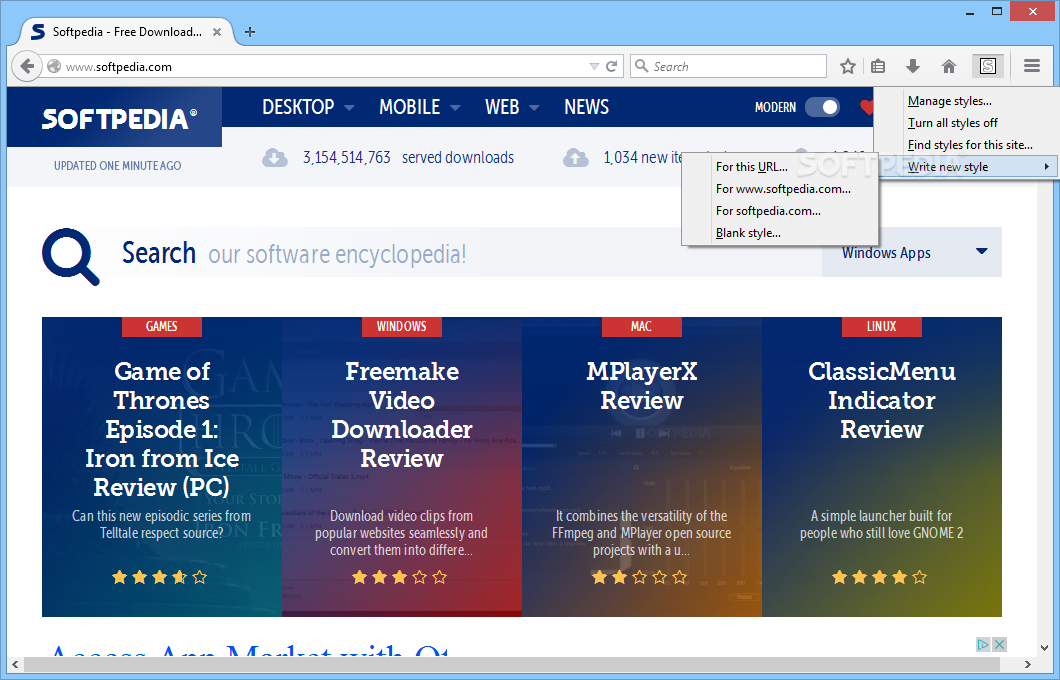Toggle the MODERN layout switch

(x=823, y=107)
